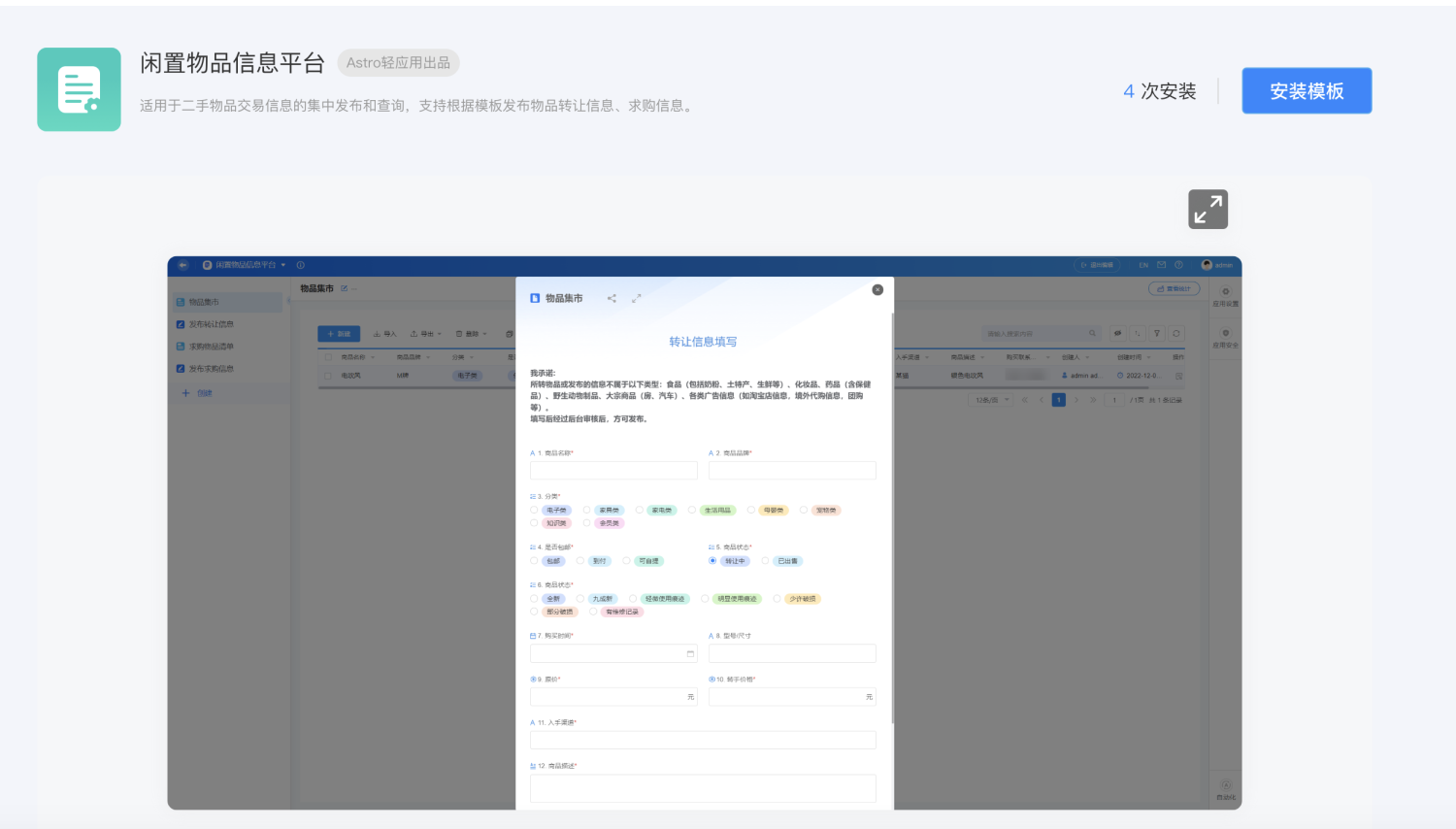1456x829 pixels.
Task: Select the 电子类 category radio button
Action: [x=534, y=510]
